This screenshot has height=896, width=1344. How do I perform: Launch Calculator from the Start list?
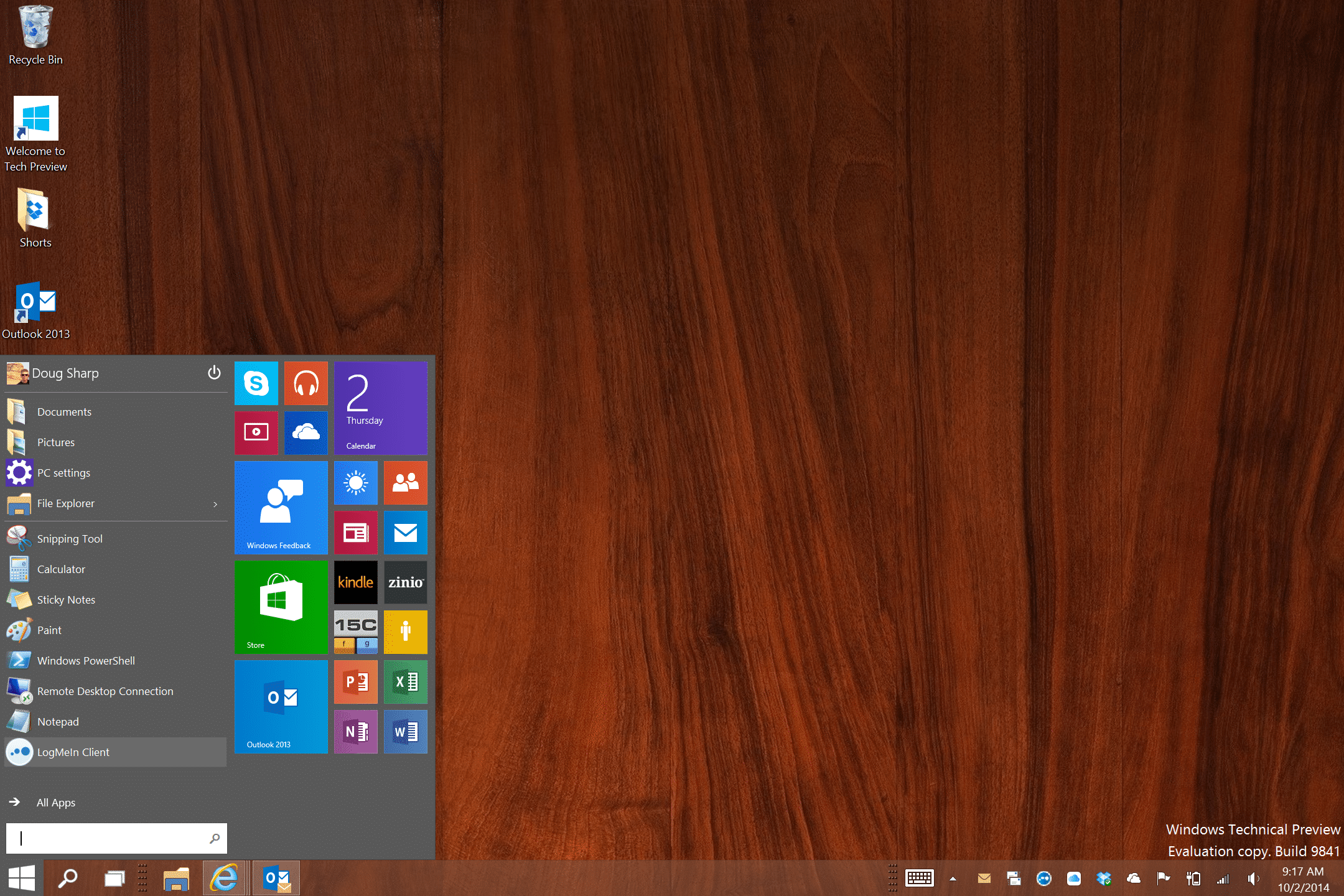pos(116,569)
